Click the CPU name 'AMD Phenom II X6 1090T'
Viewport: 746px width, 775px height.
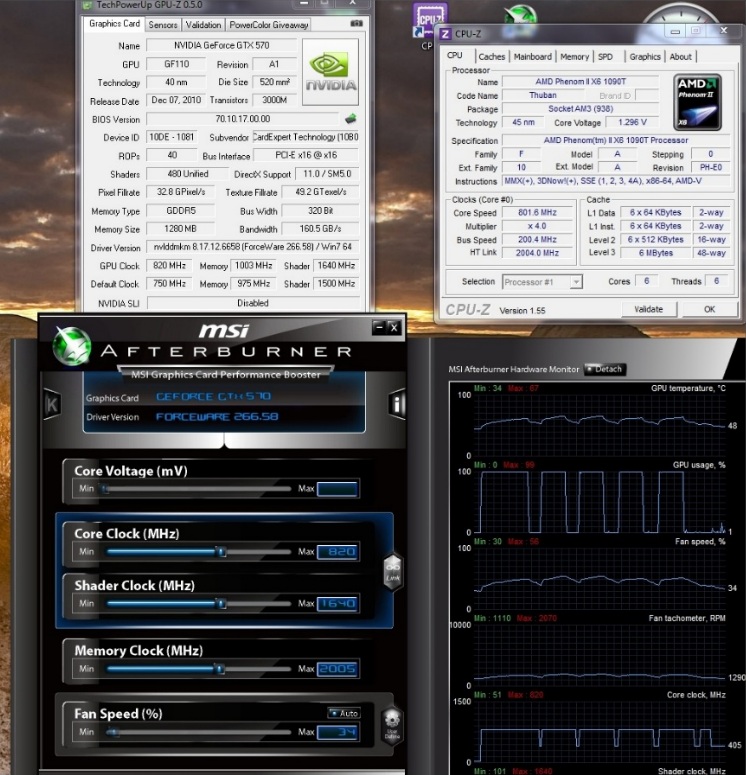pos(580,82)
